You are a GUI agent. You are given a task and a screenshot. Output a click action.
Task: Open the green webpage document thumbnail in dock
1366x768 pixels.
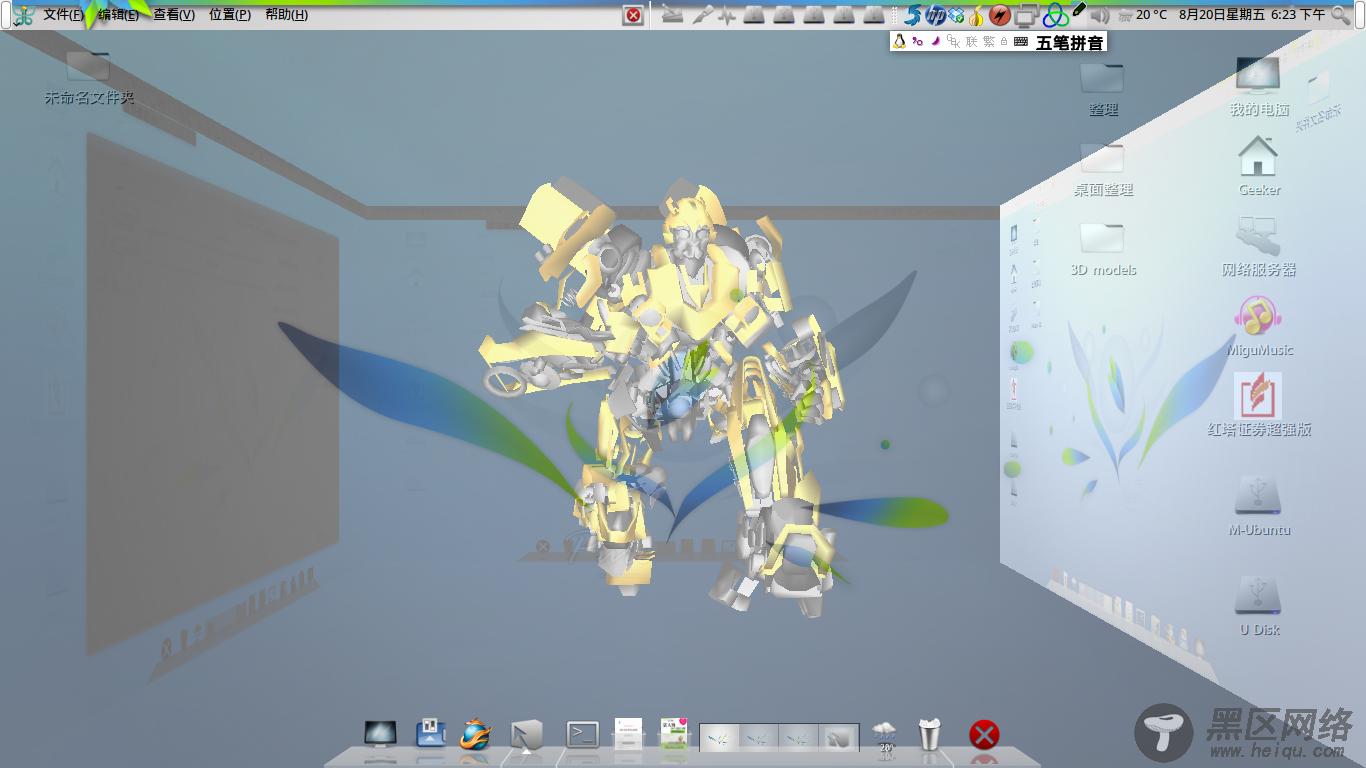(x=675, y=733)
